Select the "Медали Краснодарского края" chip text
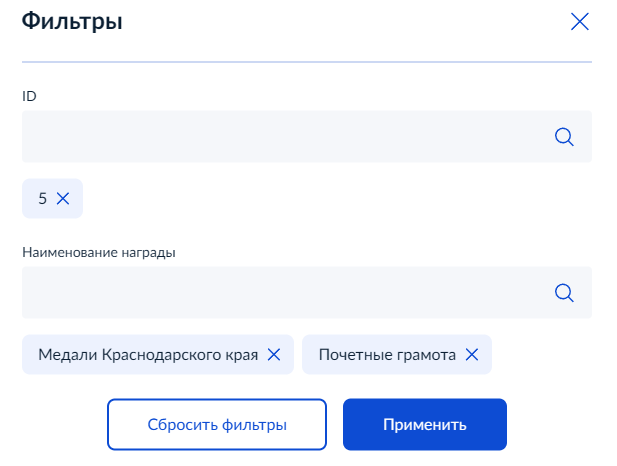 [148, 354]
